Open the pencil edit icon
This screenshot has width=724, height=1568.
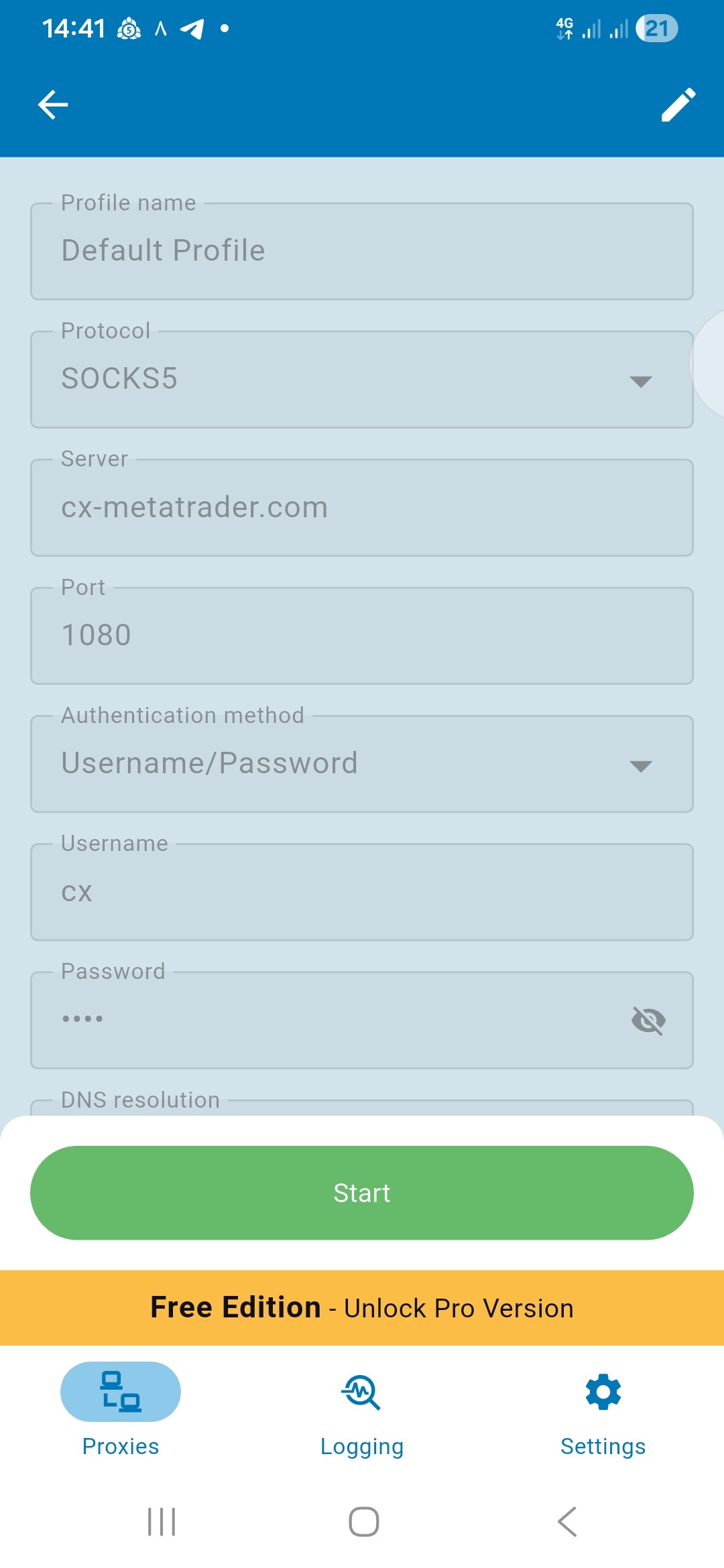[678, 105]
